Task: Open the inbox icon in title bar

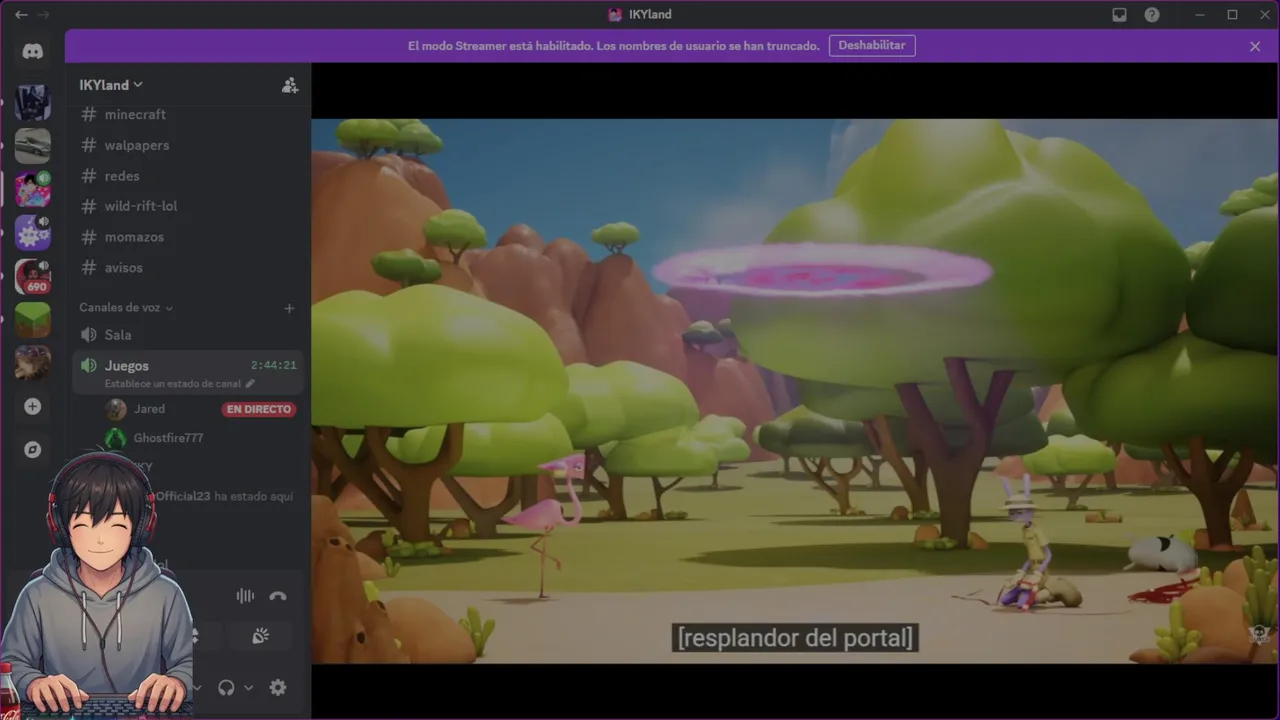Action: (x=1119, y=15)
